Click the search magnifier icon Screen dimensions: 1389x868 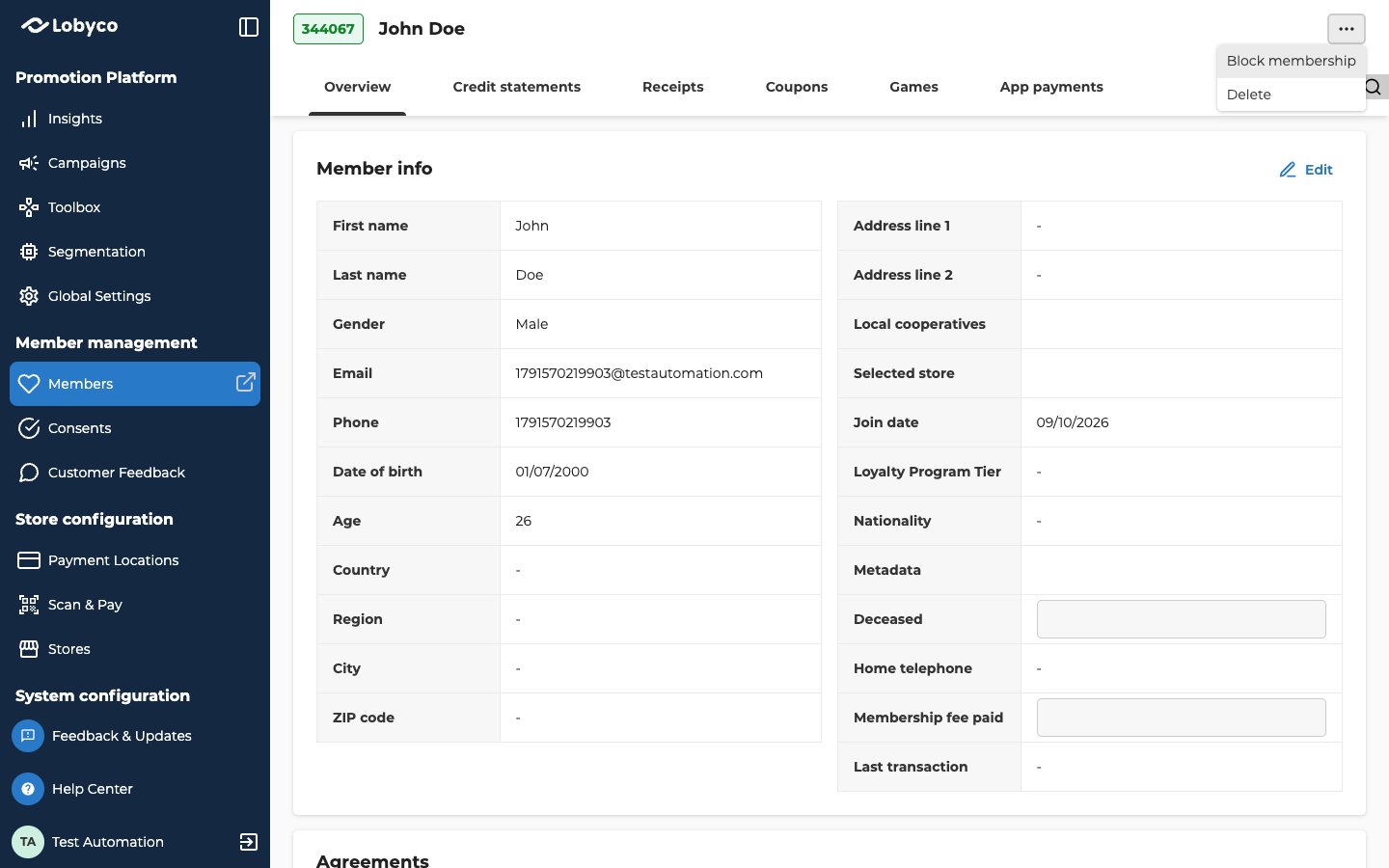[x=1374, y=88]
